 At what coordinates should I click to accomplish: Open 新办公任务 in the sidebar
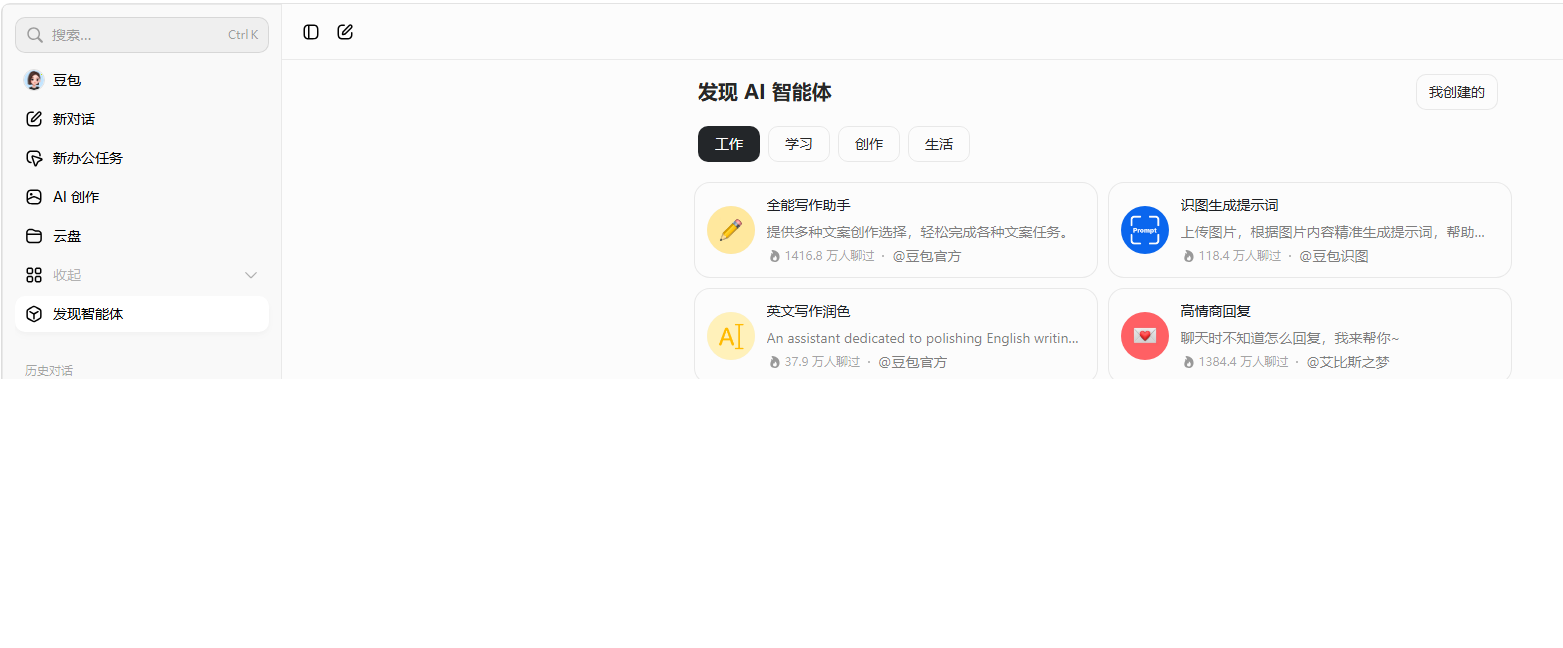point(142,158)
